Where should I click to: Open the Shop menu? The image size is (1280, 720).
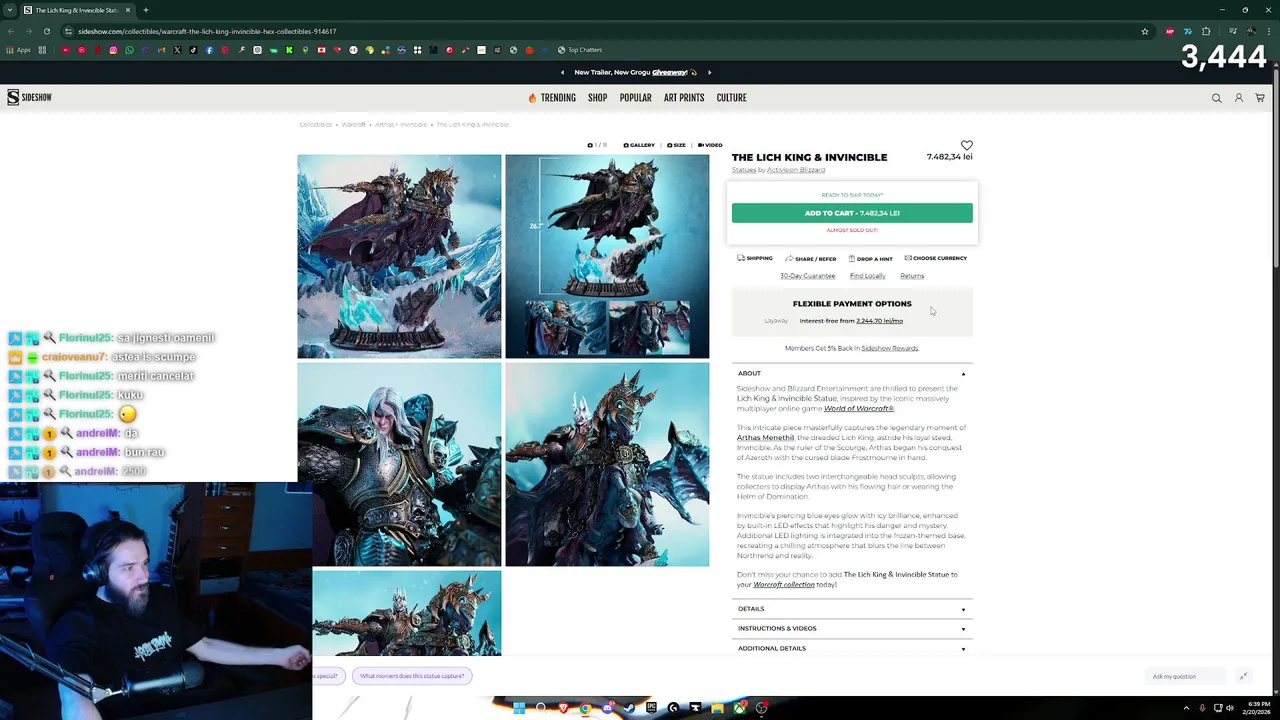pyautogui.click(x=597, y=98)
